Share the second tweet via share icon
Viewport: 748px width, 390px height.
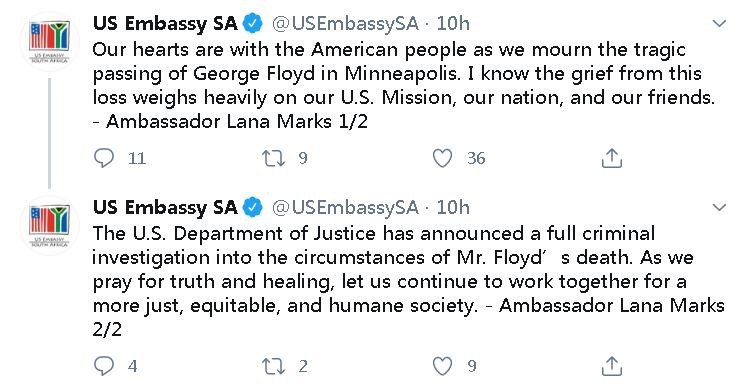(612, 366)
